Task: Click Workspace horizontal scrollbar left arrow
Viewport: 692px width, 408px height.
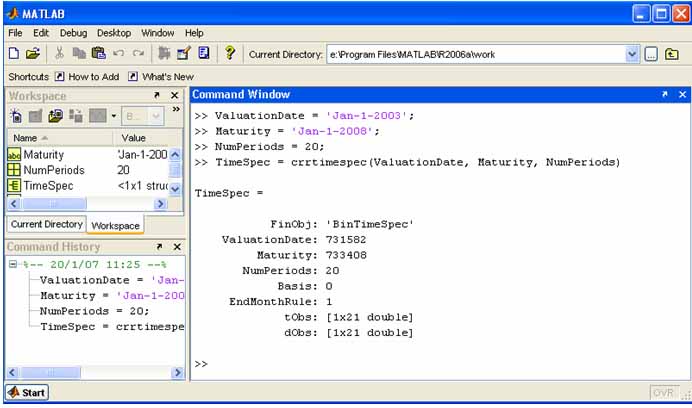Action: point(14,204)
